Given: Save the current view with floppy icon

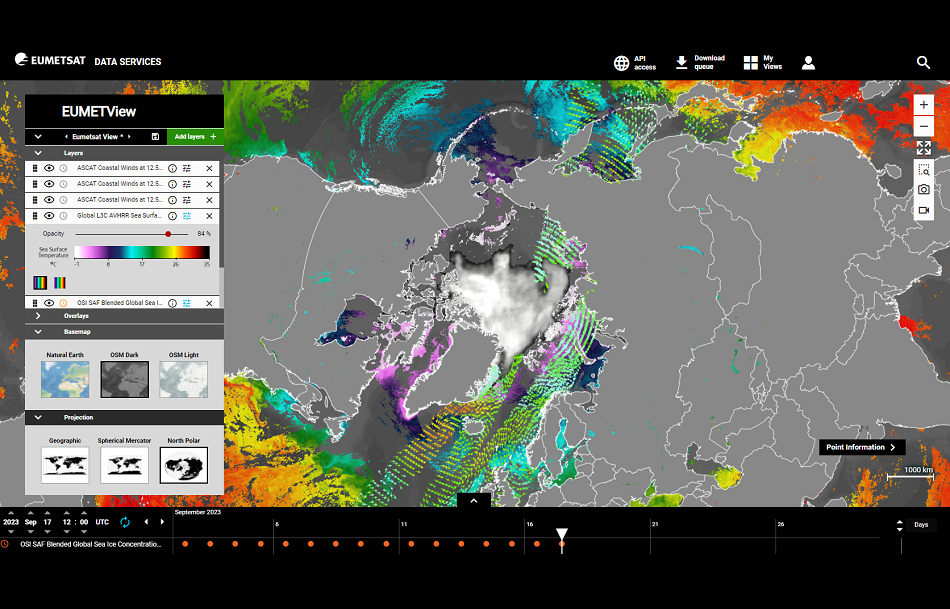Looking at the screenshot, I should tap(155, 137).
